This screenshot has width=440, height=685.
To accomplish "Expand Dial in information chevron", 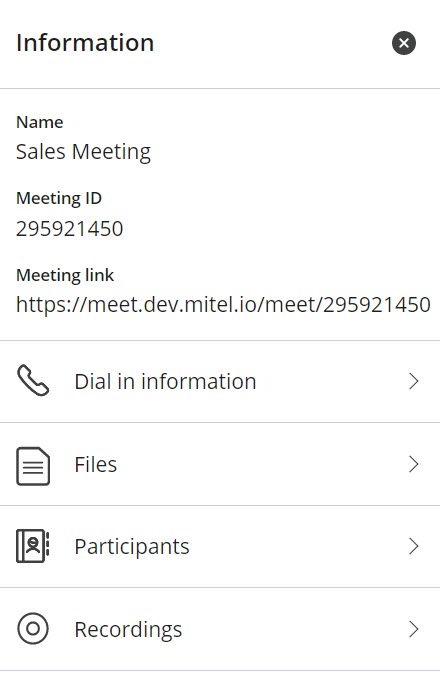I will point(414,381).
